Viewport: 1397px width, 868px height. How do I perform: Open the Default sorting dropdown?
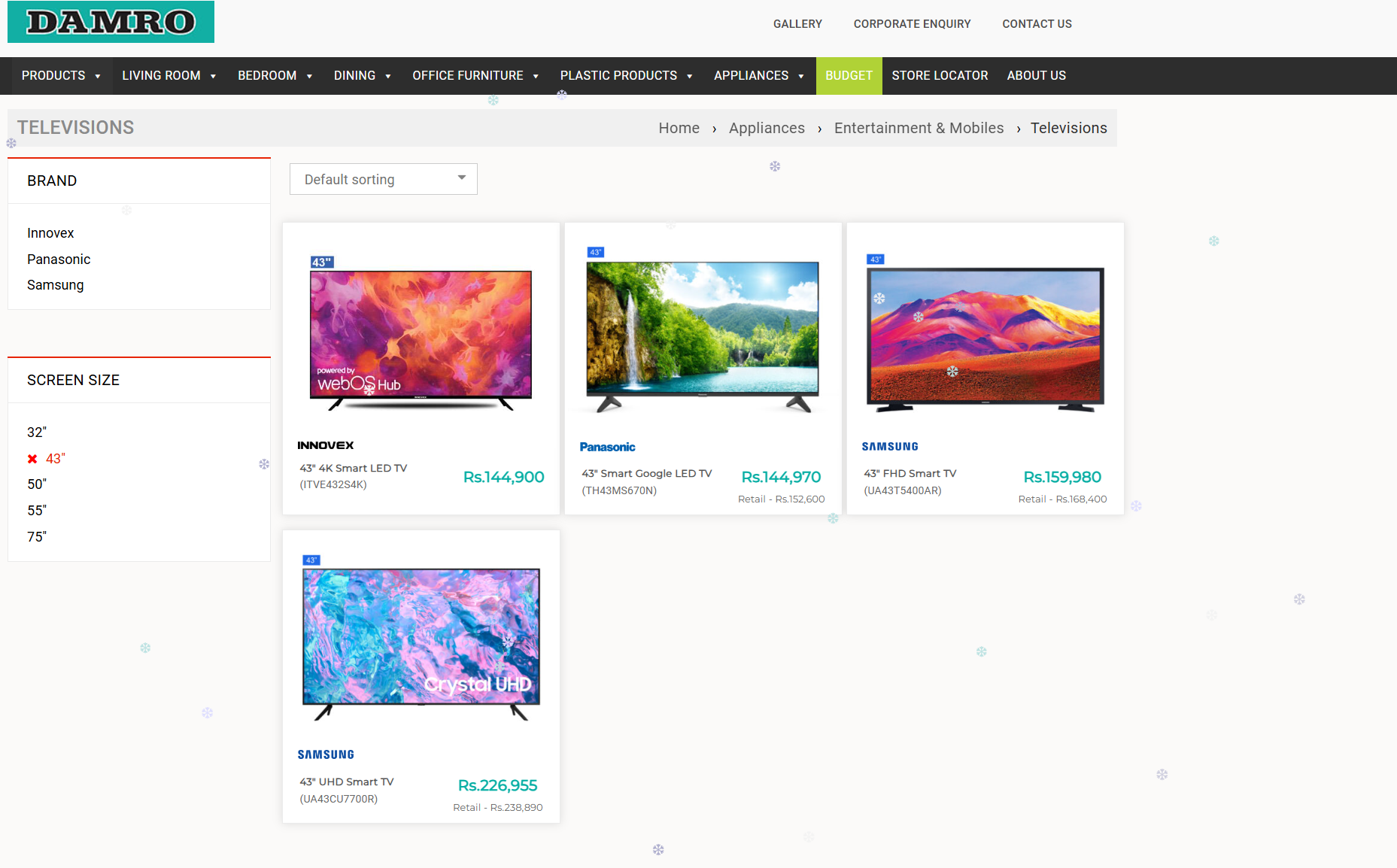point(384,179)
